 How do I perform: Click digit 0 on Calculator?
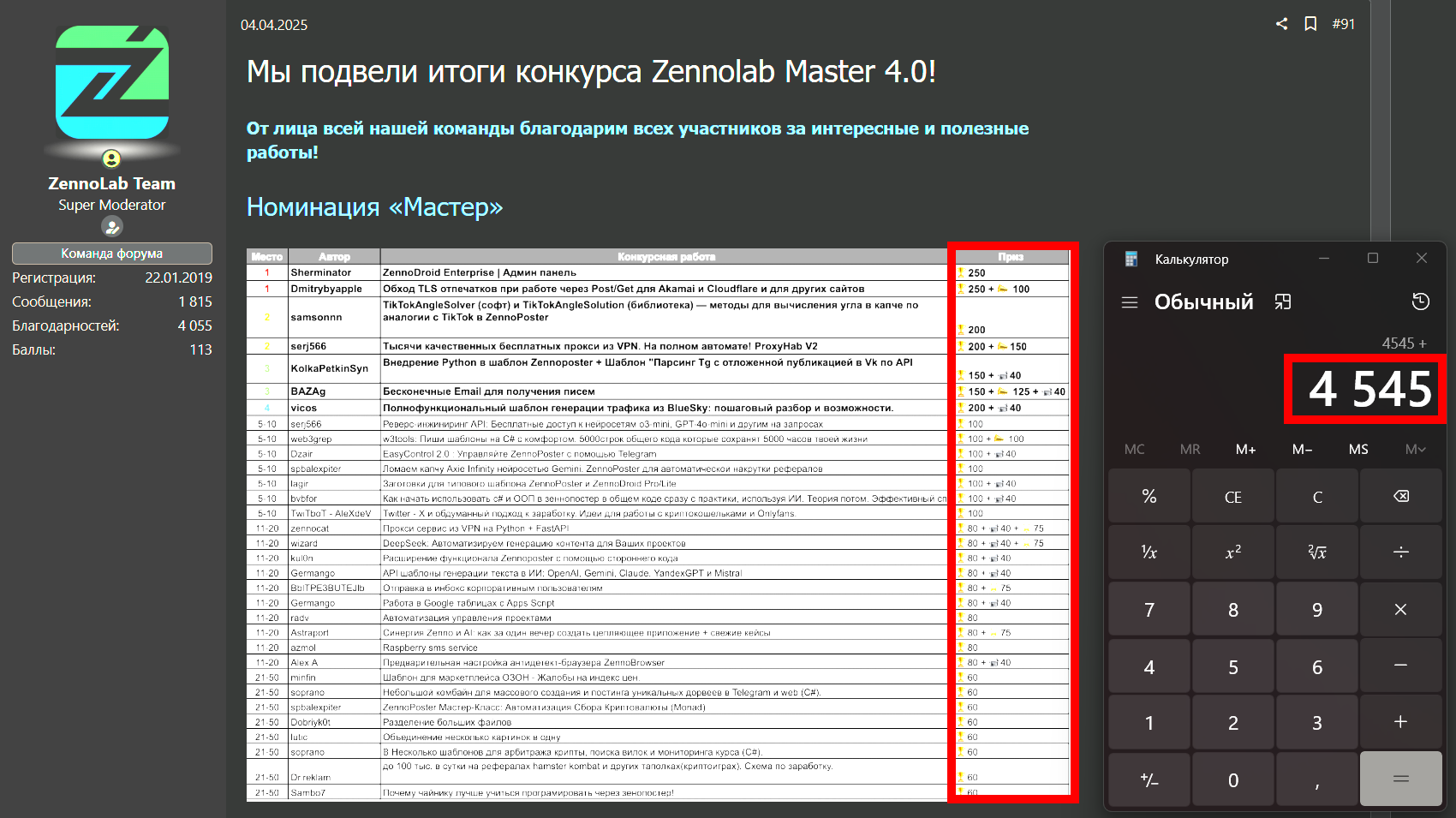click(1233, 779)
